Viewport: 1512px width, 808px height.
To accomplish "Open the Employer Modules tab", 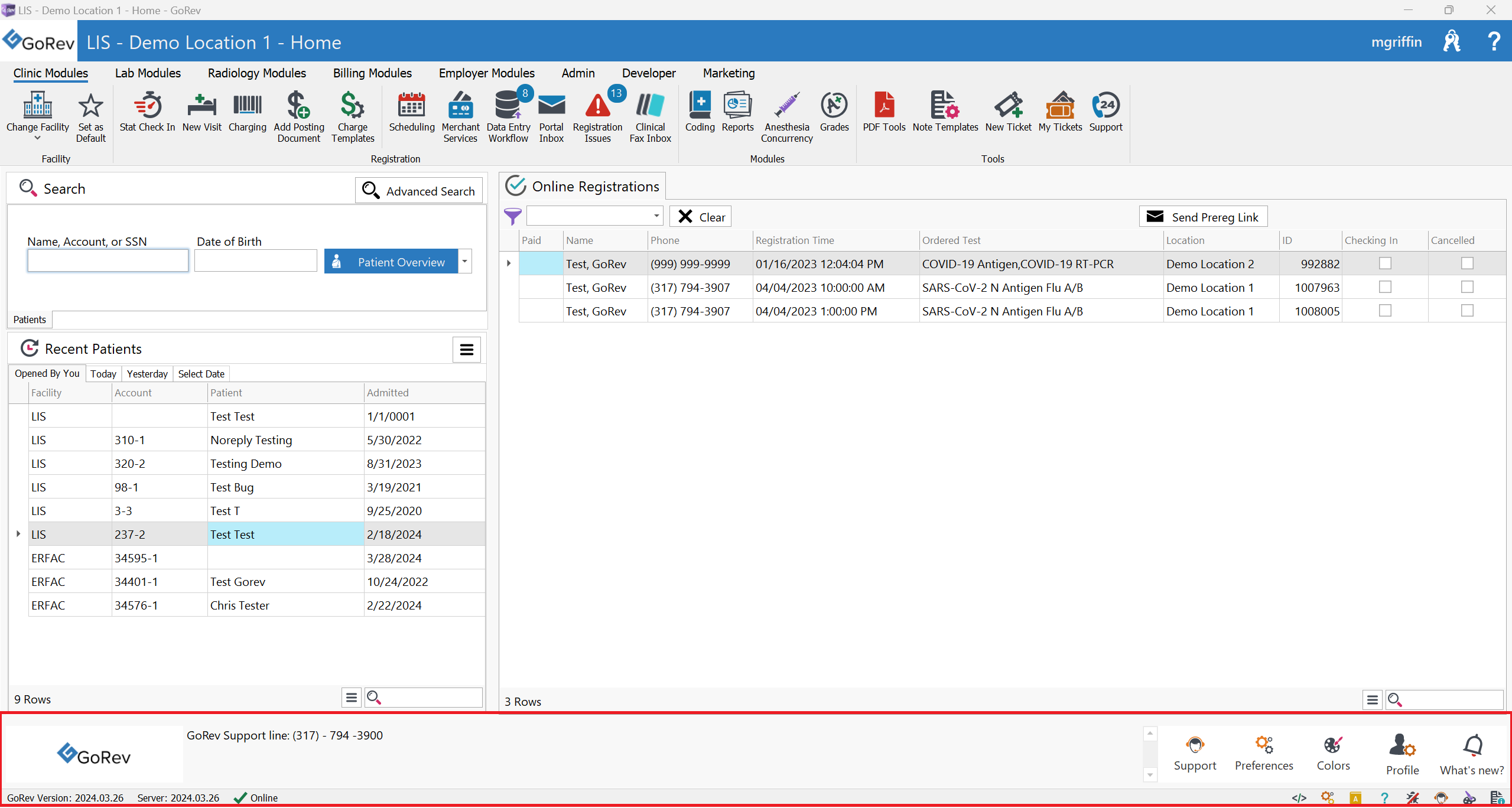I will pyautogui.click(x=486, y=73).
